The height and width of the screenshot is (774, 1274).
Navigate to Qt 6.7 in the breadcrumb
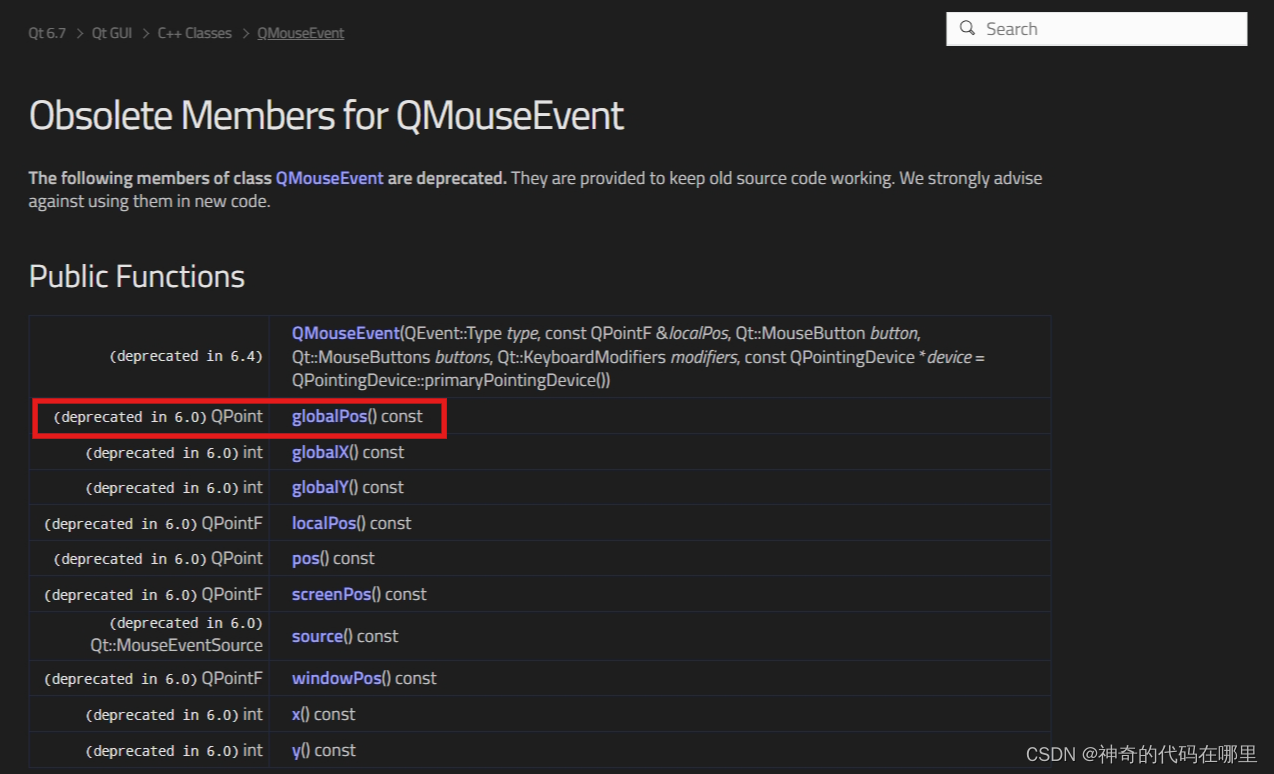click(x=46, y=33)
